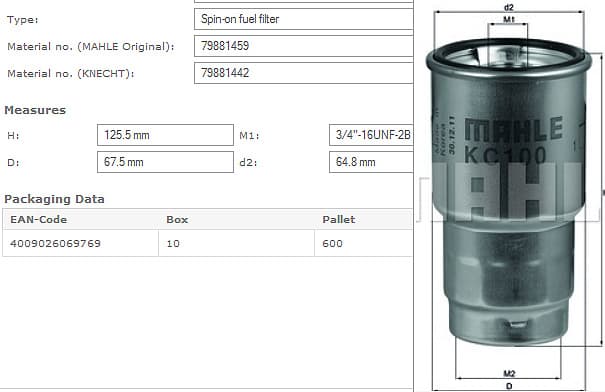The height and width of the screenshot is (392, 605).
Task: Click the "Packaging Data" heading
Action: (x=54, y=199)
